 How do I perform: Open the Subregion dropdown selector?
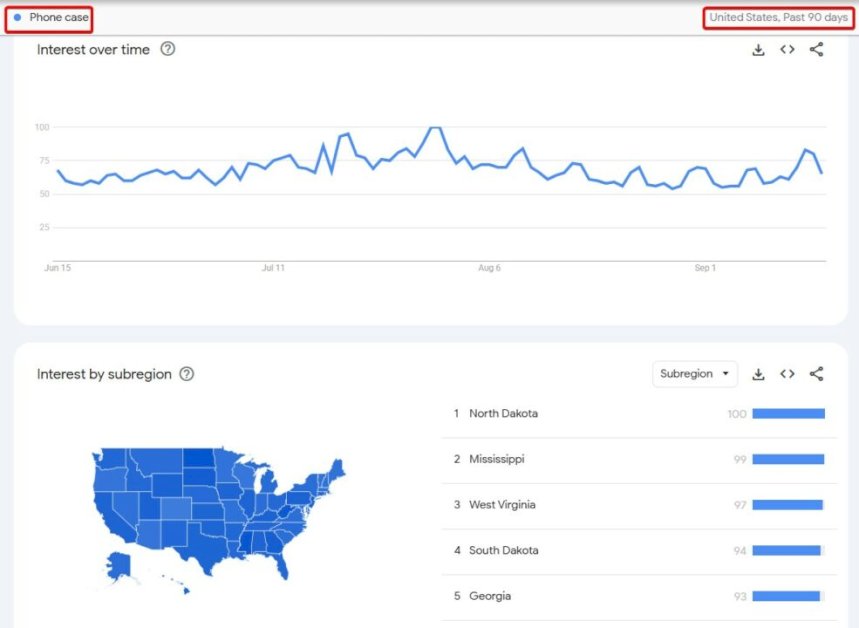(694, 373)
